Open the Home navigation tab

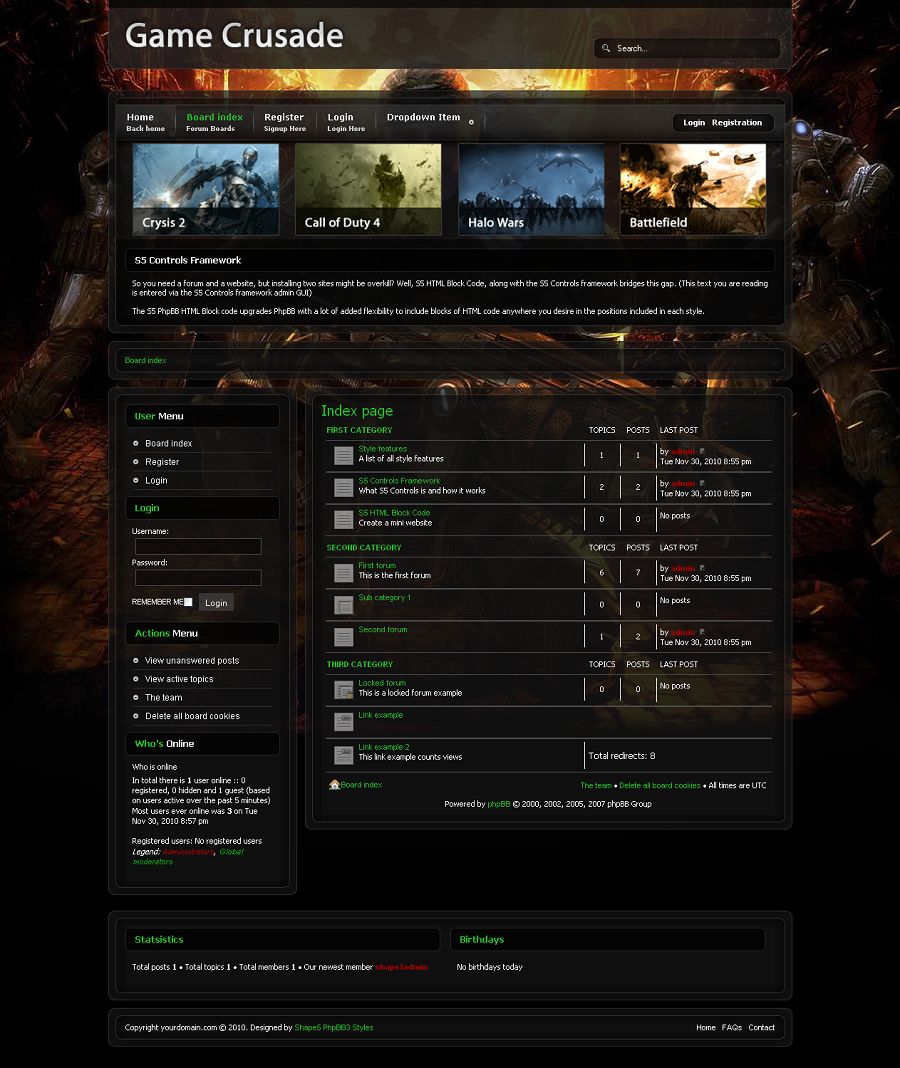(145, 122)
